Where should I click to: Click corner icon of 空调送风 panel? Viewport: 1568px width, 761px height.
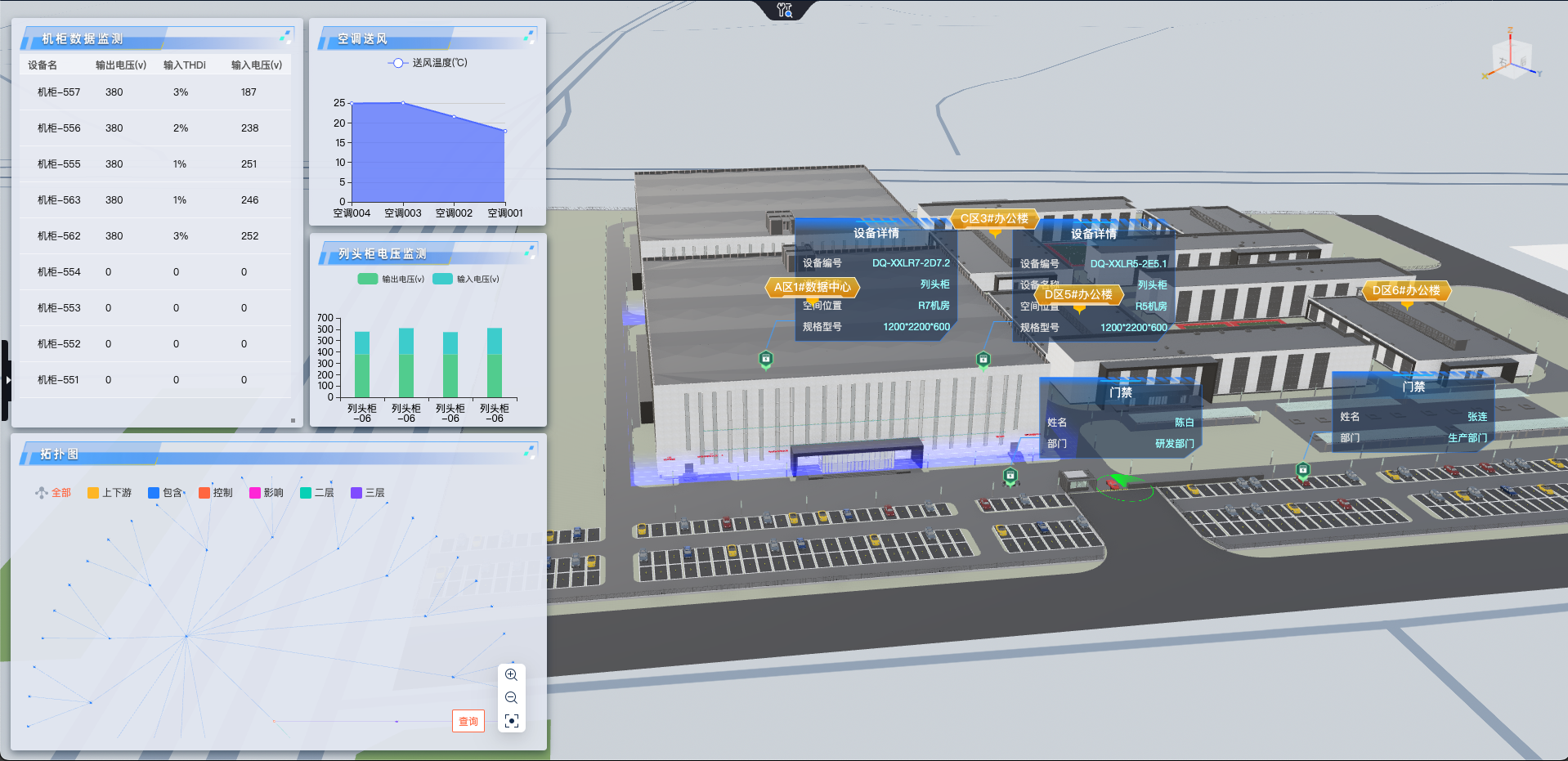(529, 37)
